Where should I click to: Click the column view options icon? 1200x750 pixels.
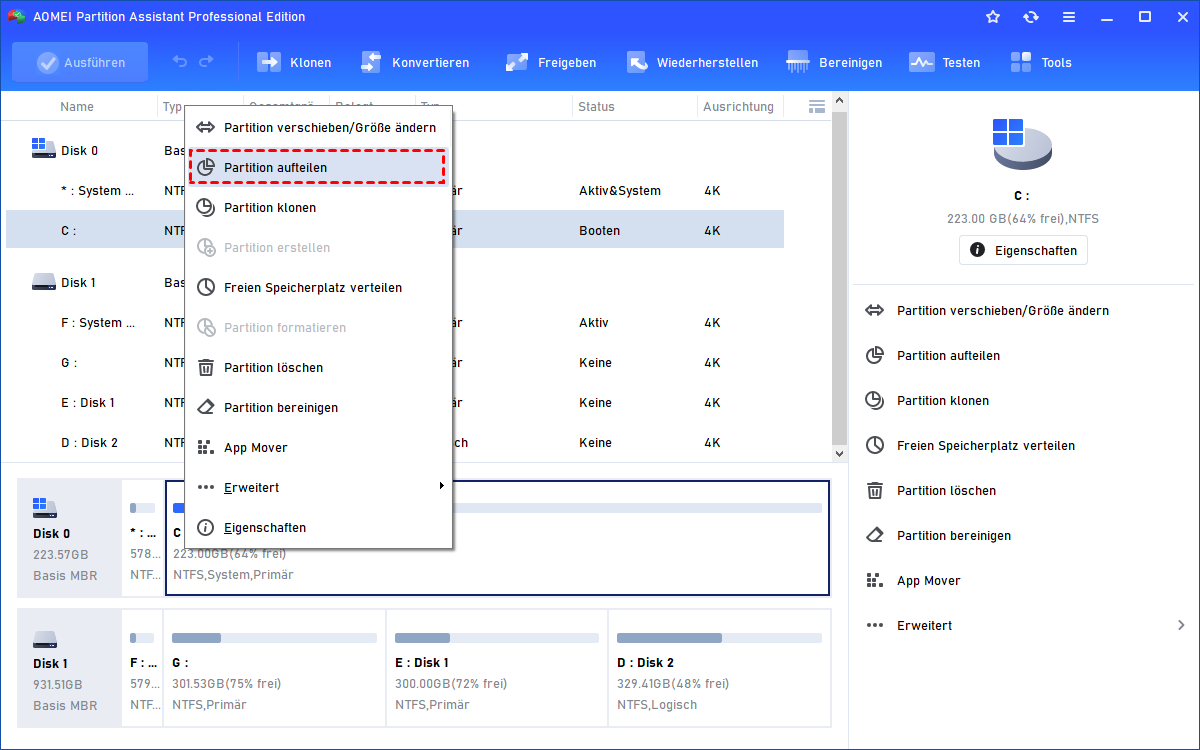[x=817, y=106]
